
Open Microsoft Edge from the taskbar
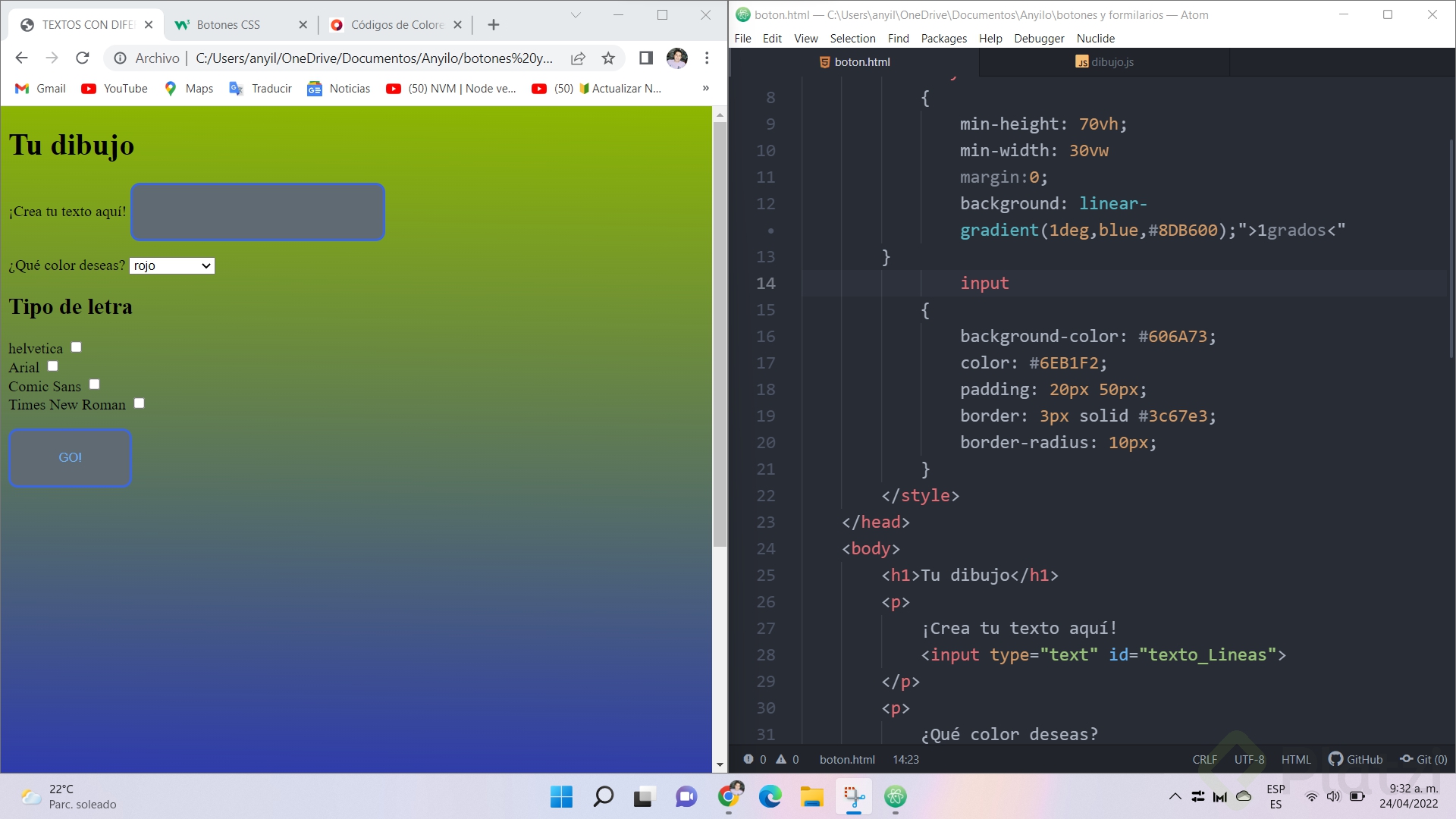(770, 796)
